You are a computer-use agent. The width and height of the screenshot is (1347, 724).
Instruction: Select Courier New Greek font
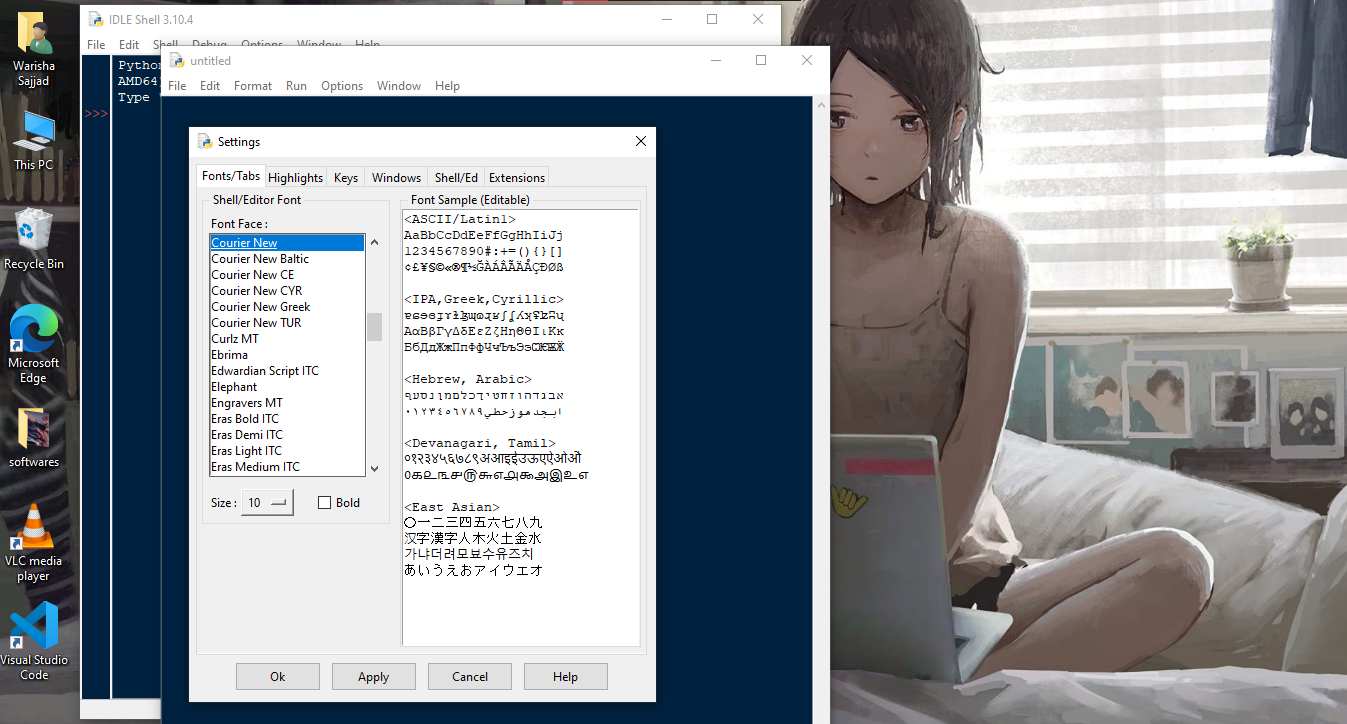(x=288, y=307)
